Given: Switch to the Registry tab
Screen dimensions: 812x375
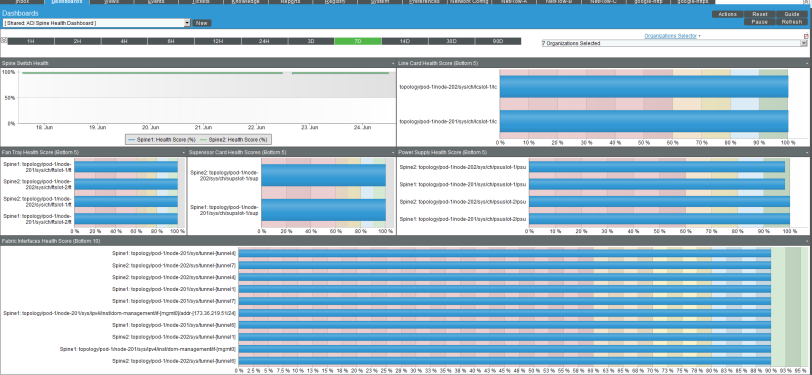Looking at the screenshot, I should [335, 2].
